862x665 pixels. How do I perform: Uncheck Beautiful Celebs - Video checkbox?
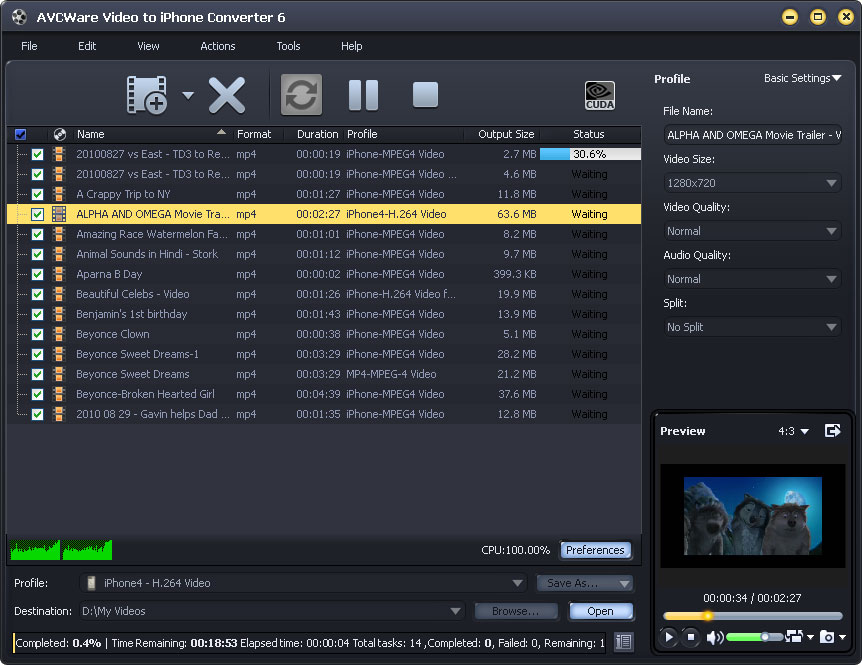tap(37, 294)
